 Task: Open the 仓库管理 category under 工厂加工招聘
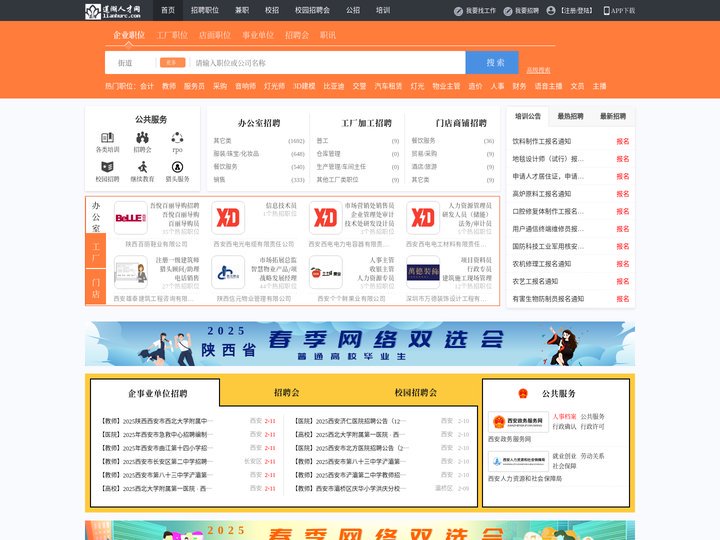[x=329, y=154]
